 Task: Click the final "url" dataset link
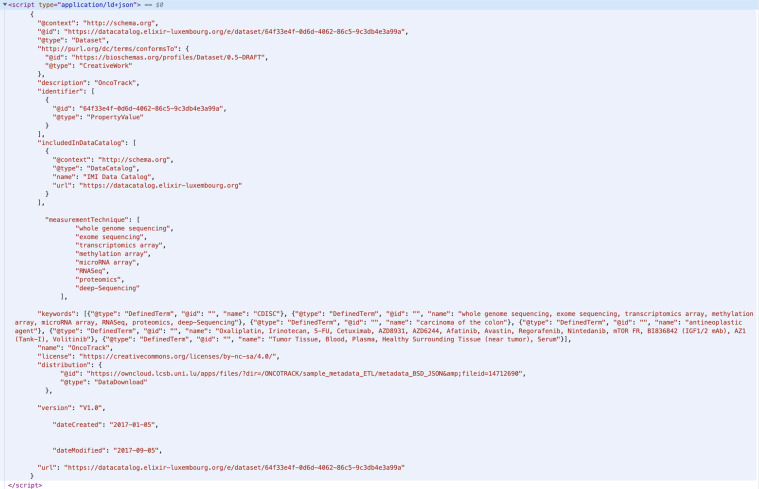click(234, 468)
